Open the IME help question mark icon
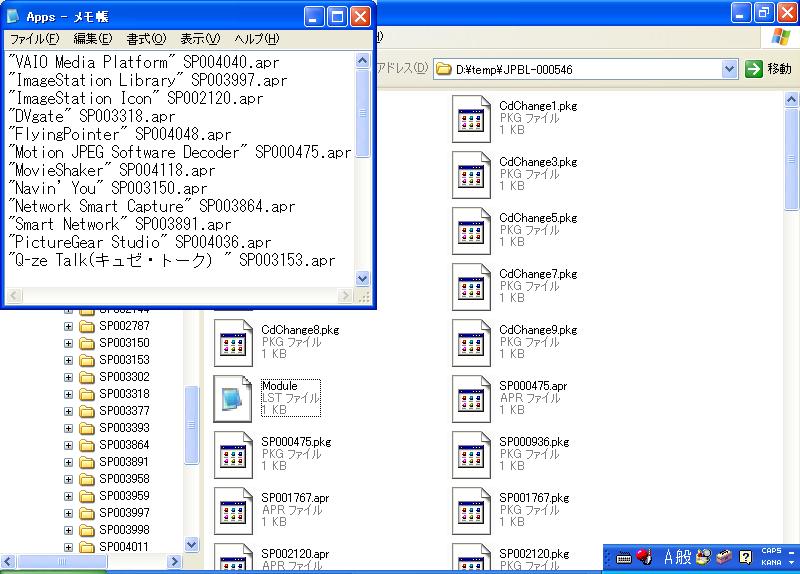Image resolution: width=800 pixels, height=574 pixels. pos(745,557)
